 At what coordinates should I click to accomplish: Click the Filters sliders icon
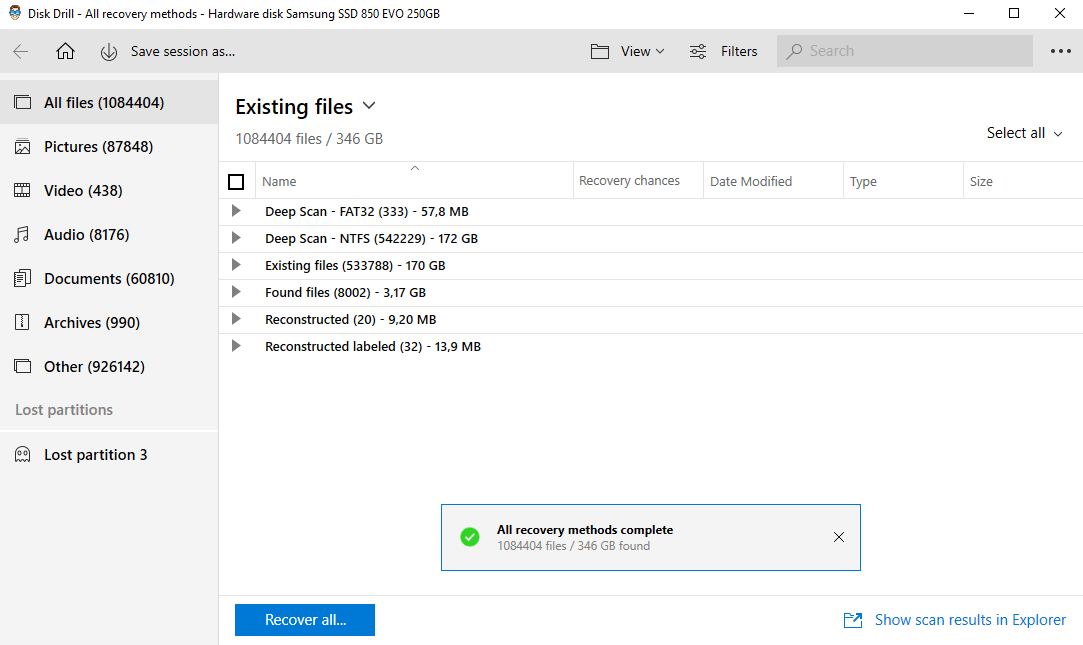[698, 52]
